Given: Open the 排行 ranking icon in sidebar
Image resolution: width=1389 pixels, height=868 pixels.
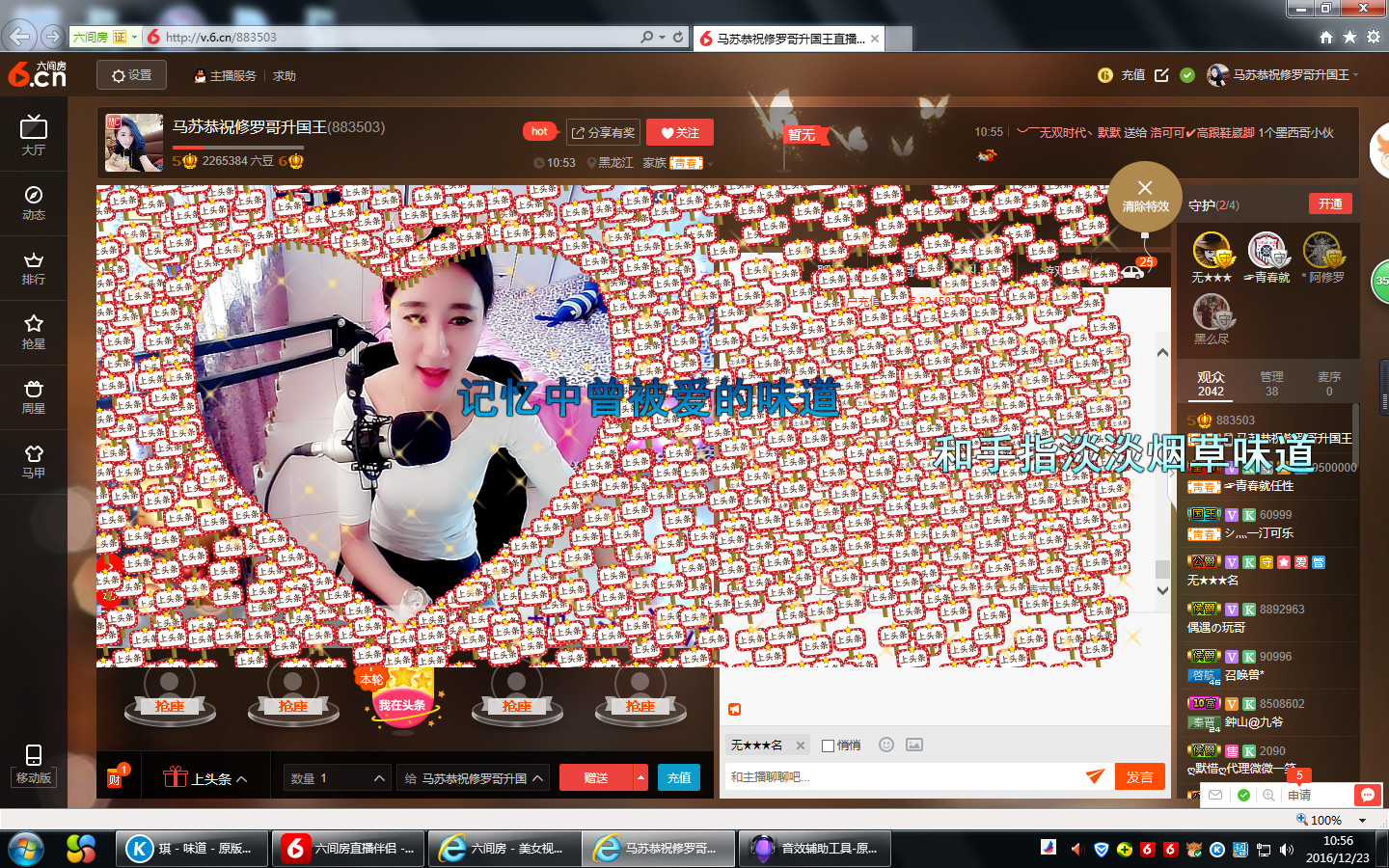Looking at the screenshot, I should (34, 268).
